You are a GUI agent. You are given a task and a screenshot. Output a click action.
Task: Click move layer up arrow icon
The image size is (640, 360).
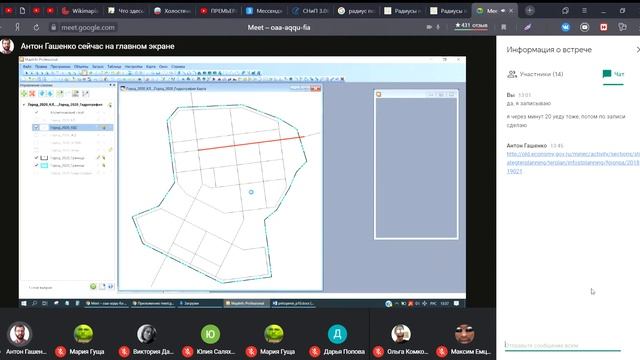pyautogui.click(x=42, y=94)
